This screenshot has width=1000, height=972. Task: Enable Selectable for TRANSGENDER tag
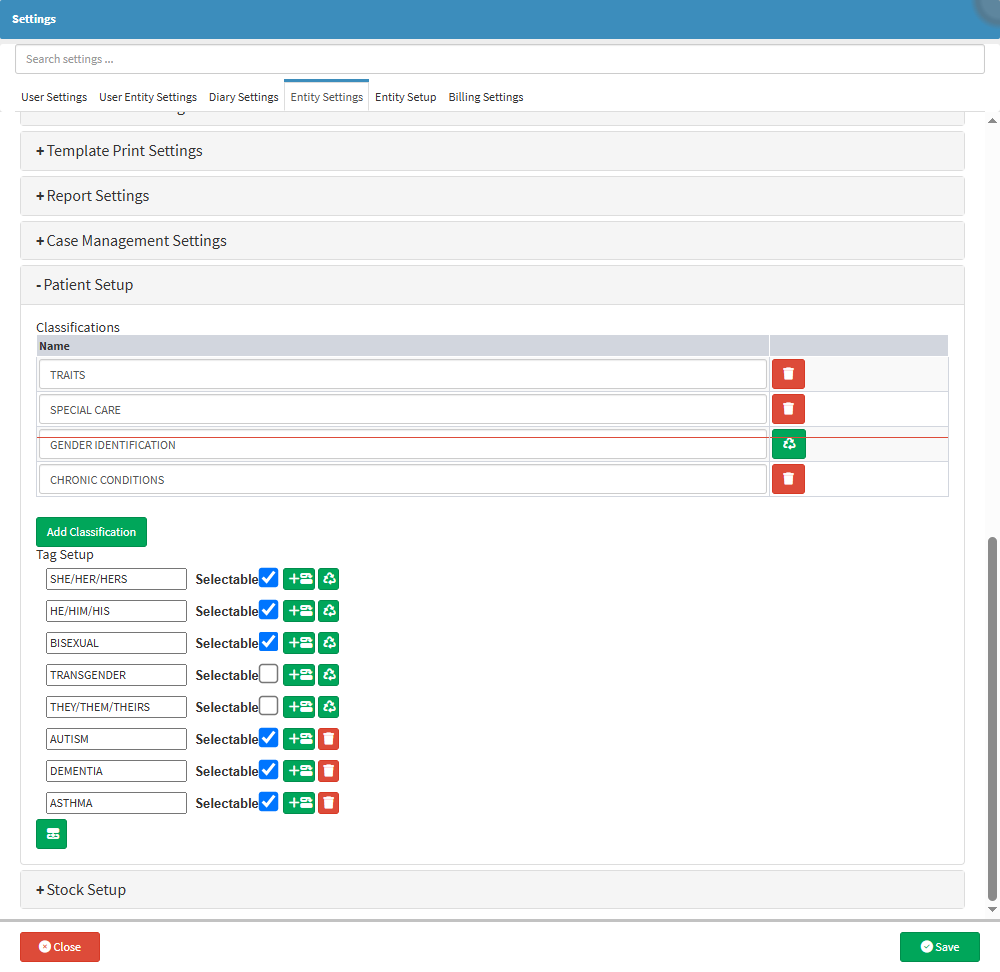(268, 674)
